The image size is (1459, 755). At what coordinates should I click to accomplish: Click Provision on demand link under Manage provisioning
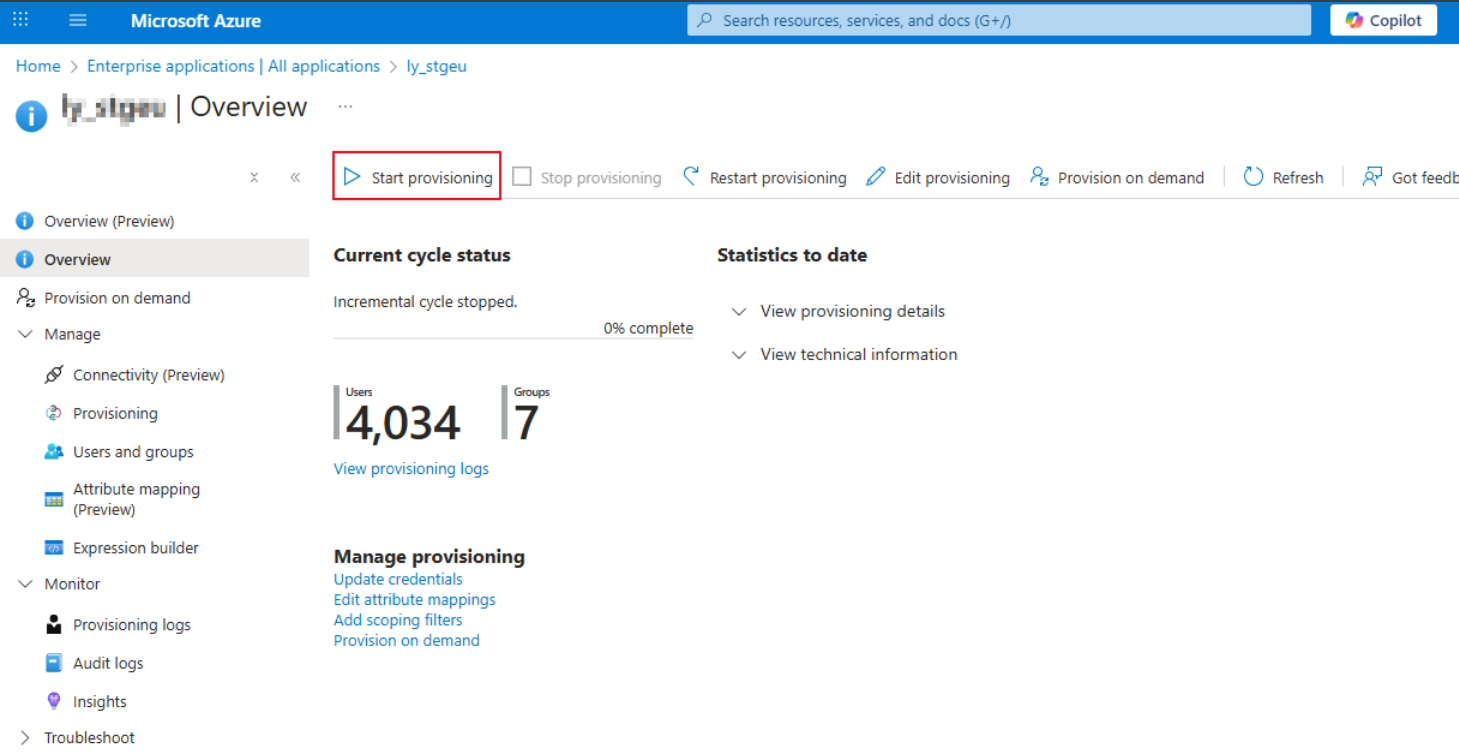tap(407, 640)
